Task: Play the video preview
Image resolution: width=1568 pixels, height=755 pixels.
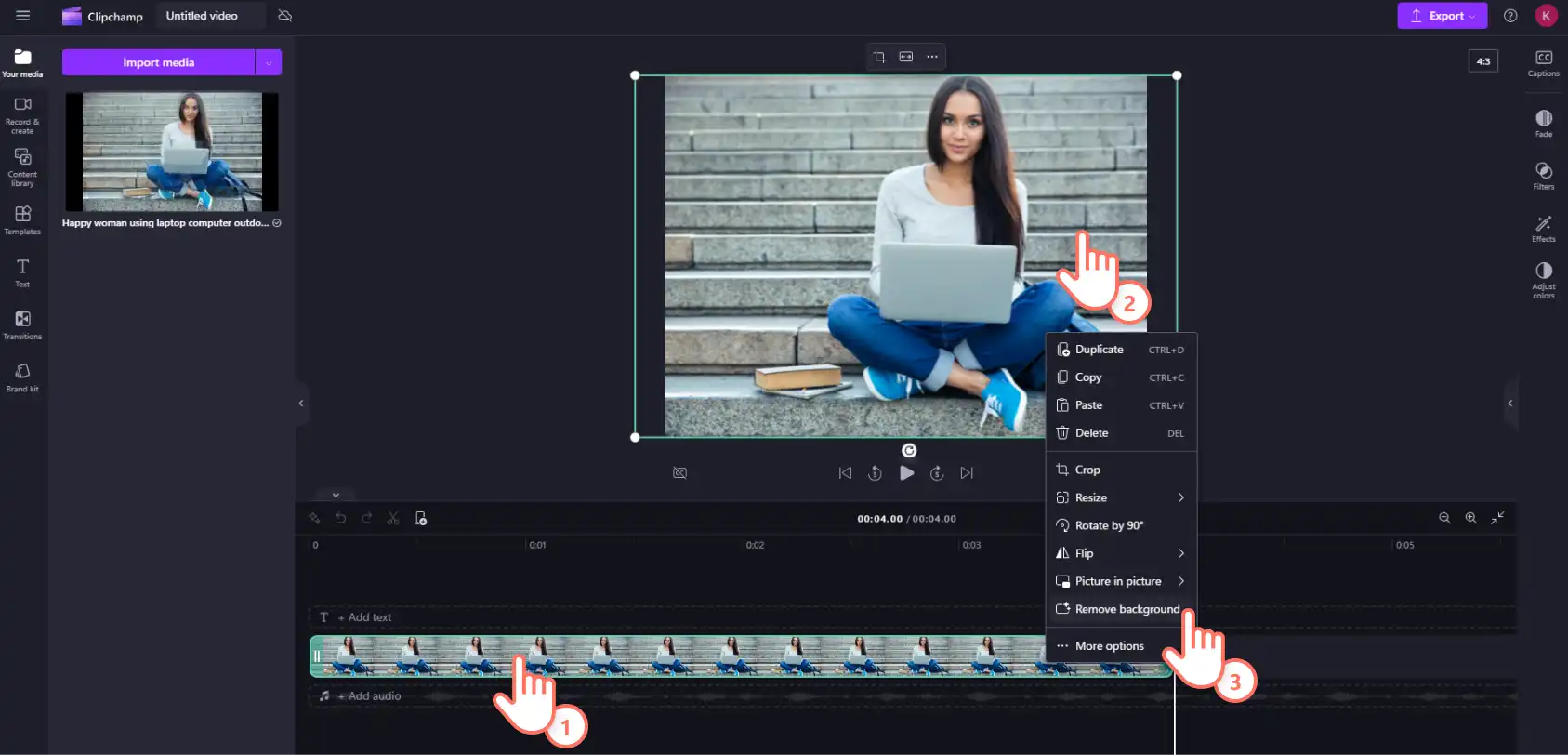Action: [906, 472]
